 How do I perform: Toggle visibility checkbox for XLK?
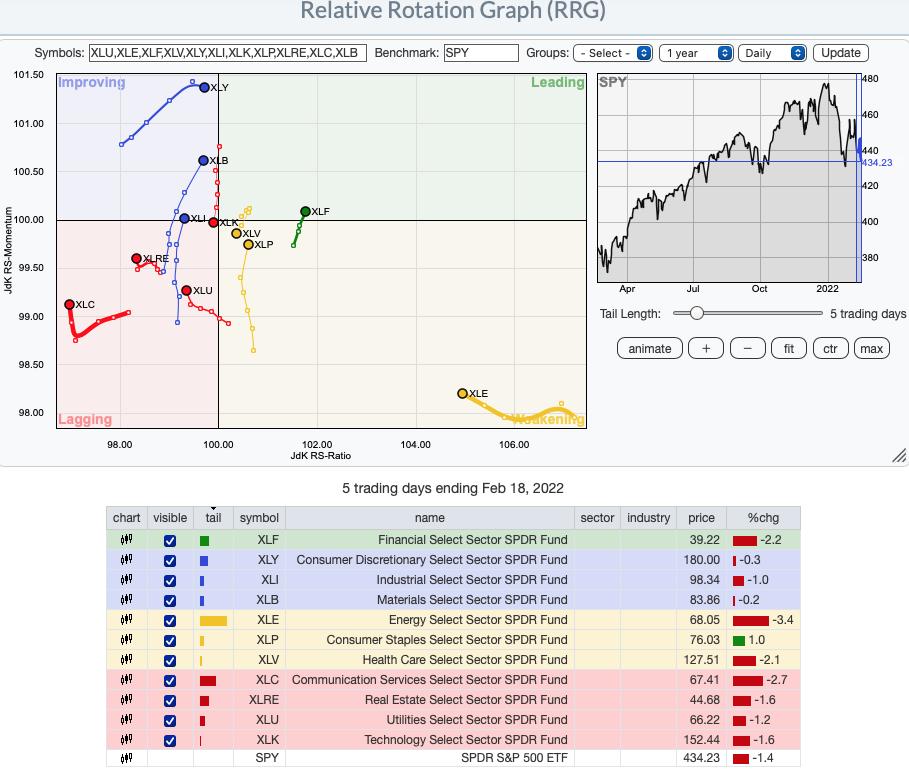coord(169,740)
